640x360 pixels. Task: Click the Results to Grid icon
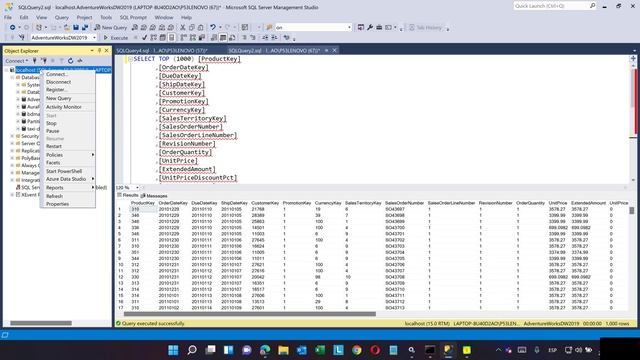tap(223, 38)
